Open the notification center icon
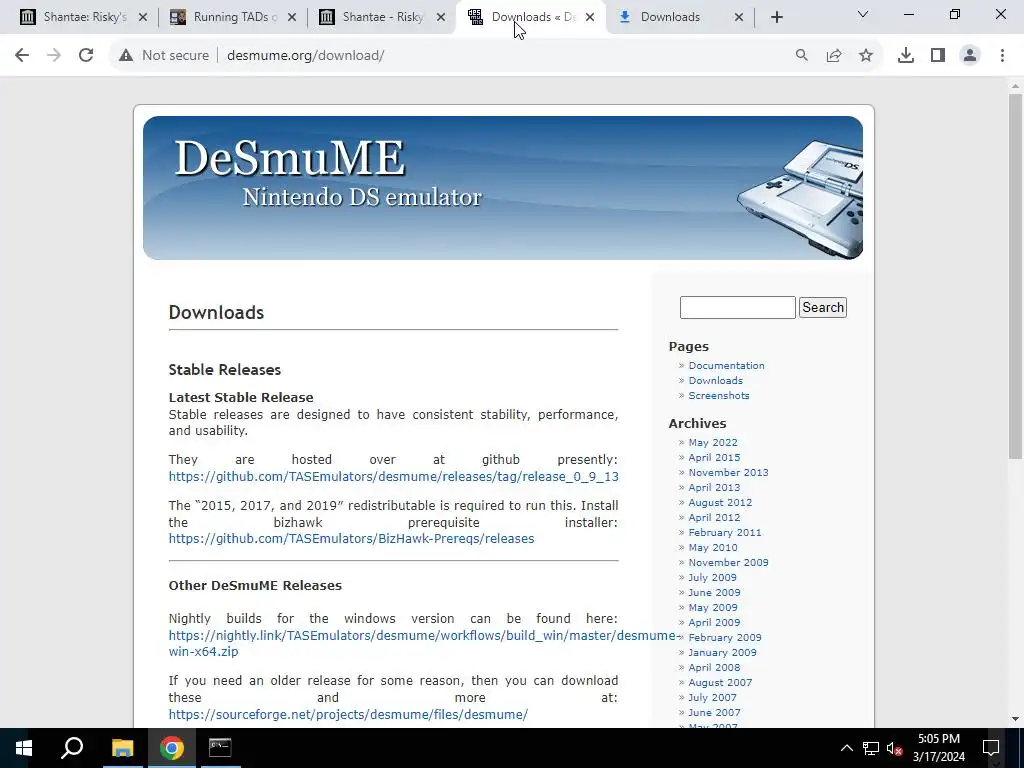1024x768 pixels. 991,748
